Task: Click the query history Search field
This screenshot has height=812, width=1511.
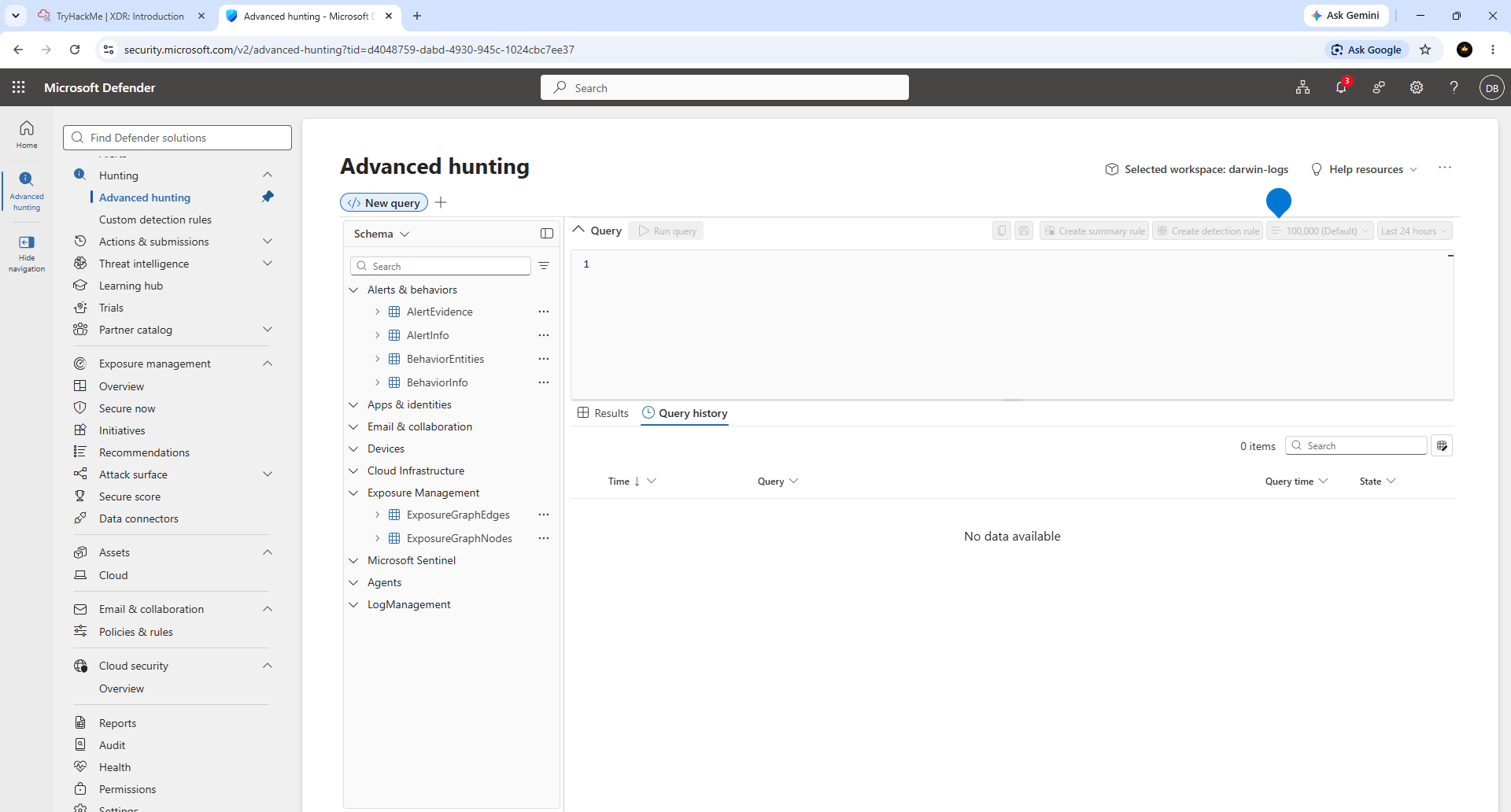Action: coord(1356,445)
